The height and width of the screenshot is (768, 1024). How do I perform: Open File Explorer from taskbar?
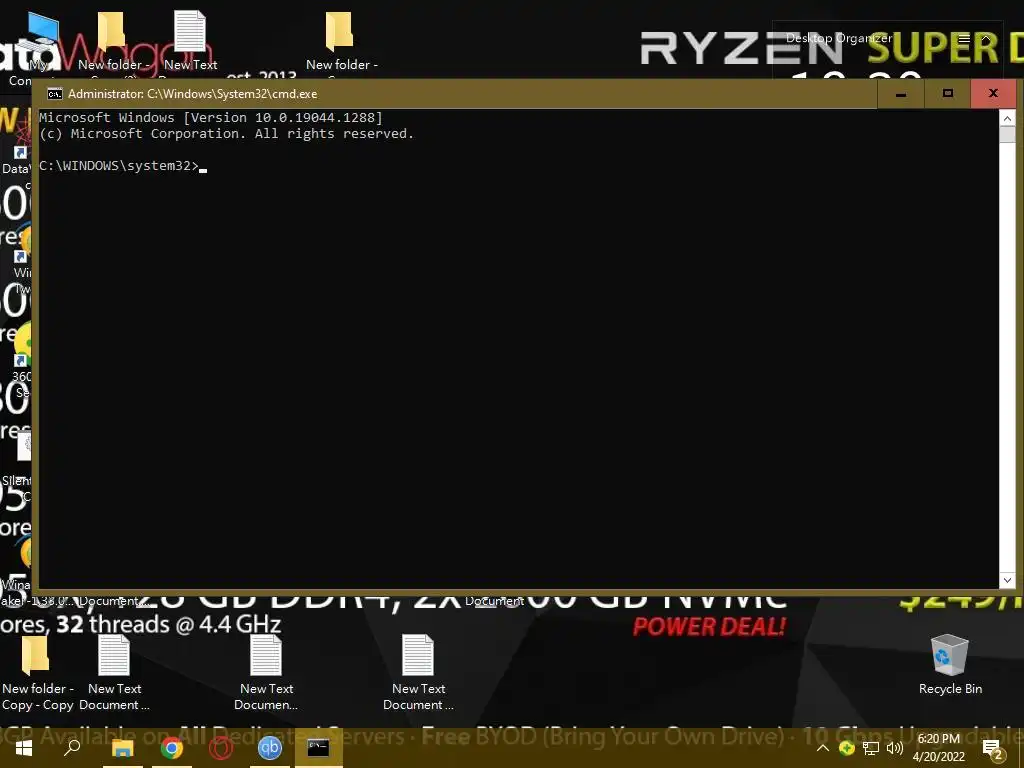coord(122,748)
